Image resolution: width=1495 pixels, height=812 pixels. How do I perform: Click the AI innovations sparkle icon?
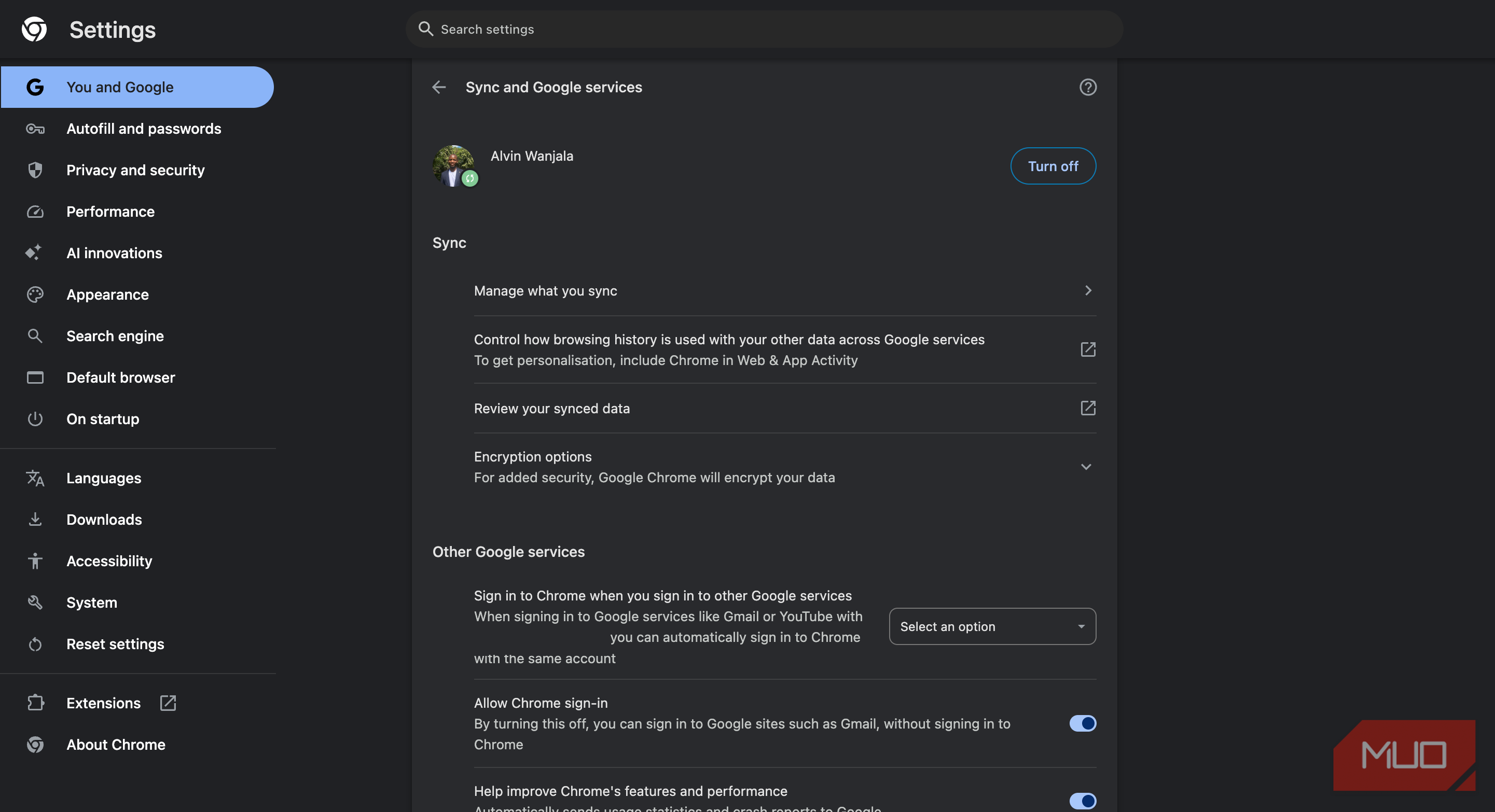(35, 253)
